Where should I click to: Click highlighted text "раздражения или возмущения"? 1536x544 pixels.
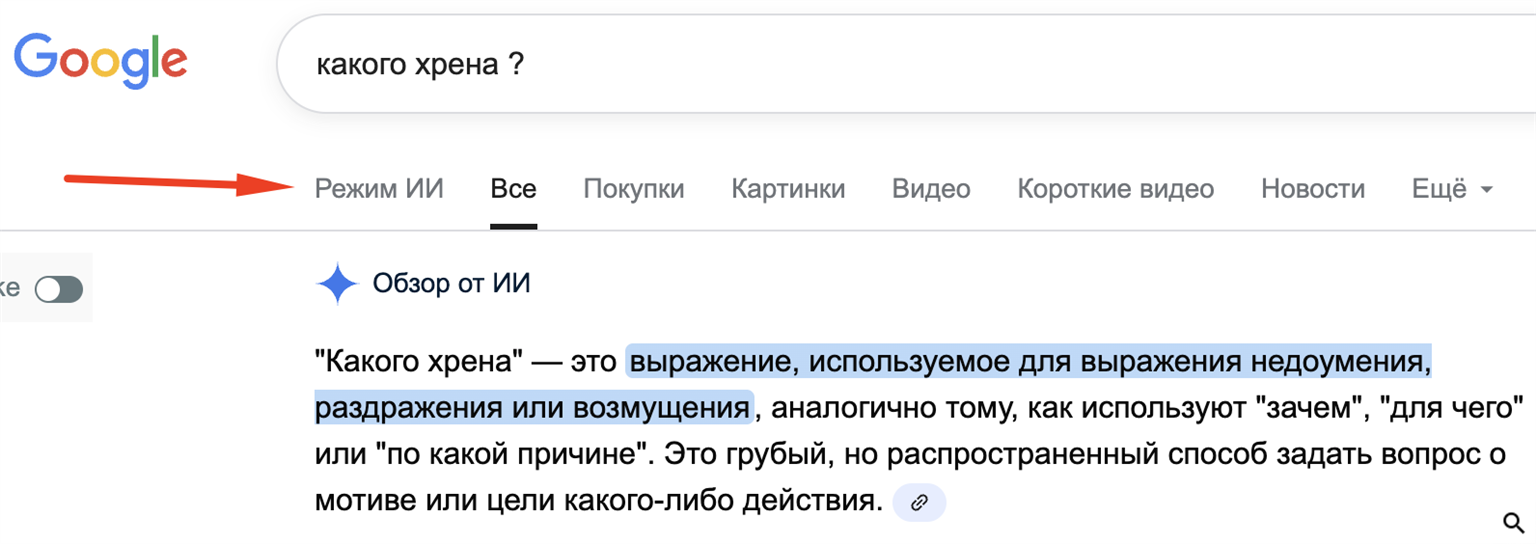pos(532,408)
